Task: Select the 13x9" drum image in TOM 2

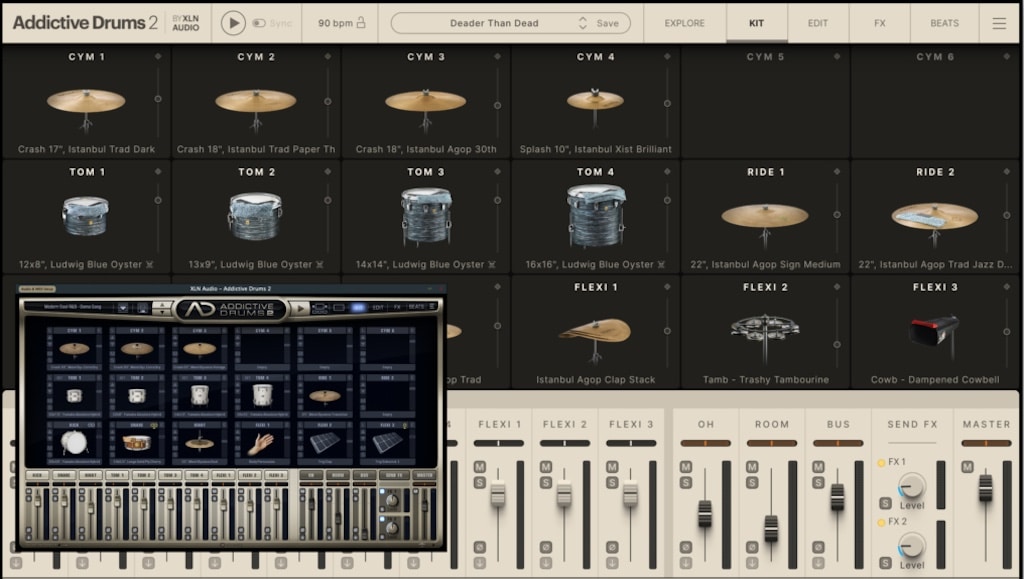Action: pos(255,216)
